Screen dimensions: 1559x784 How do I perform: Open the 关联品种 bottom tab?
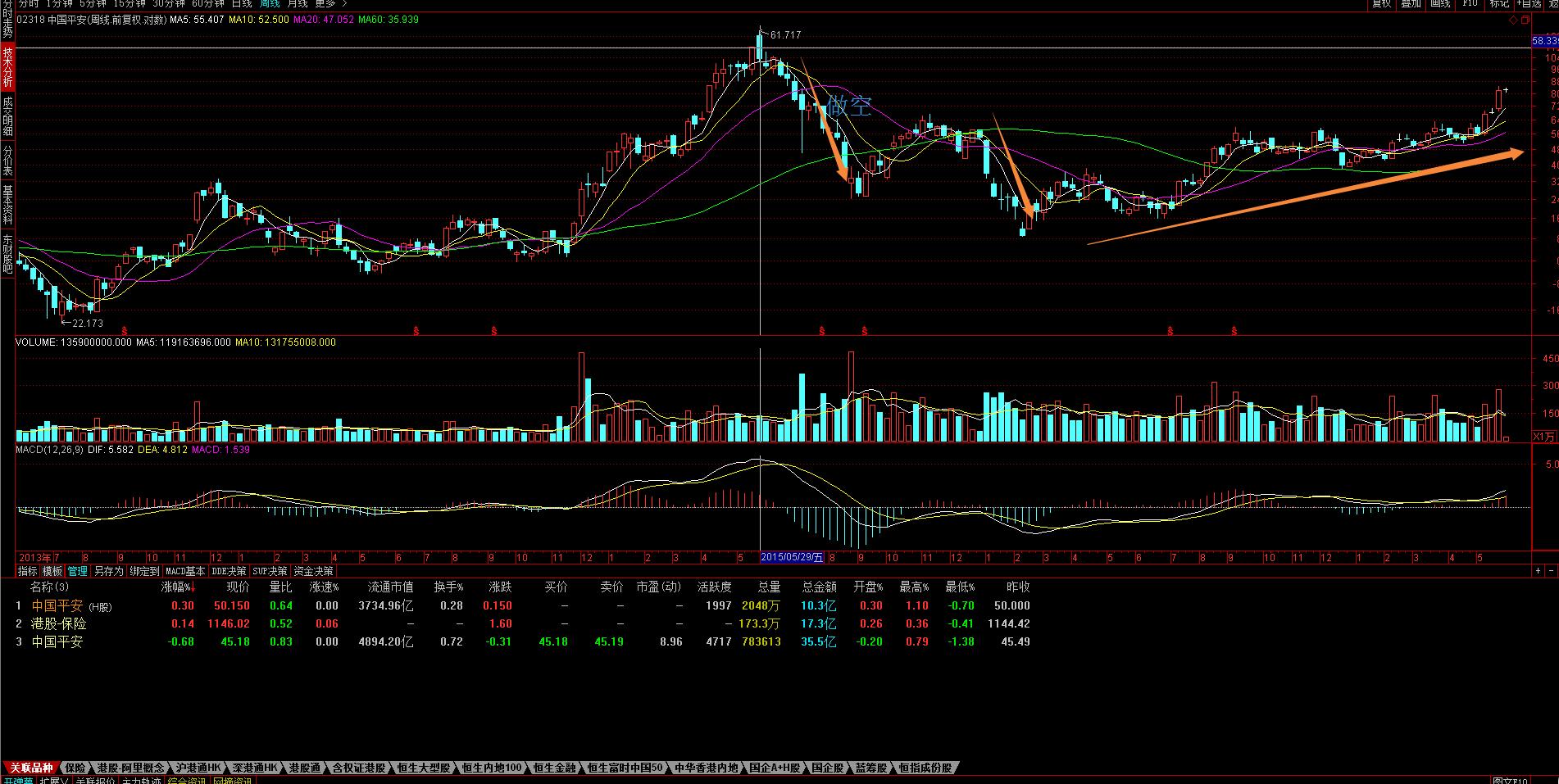(x=31, y=768)
